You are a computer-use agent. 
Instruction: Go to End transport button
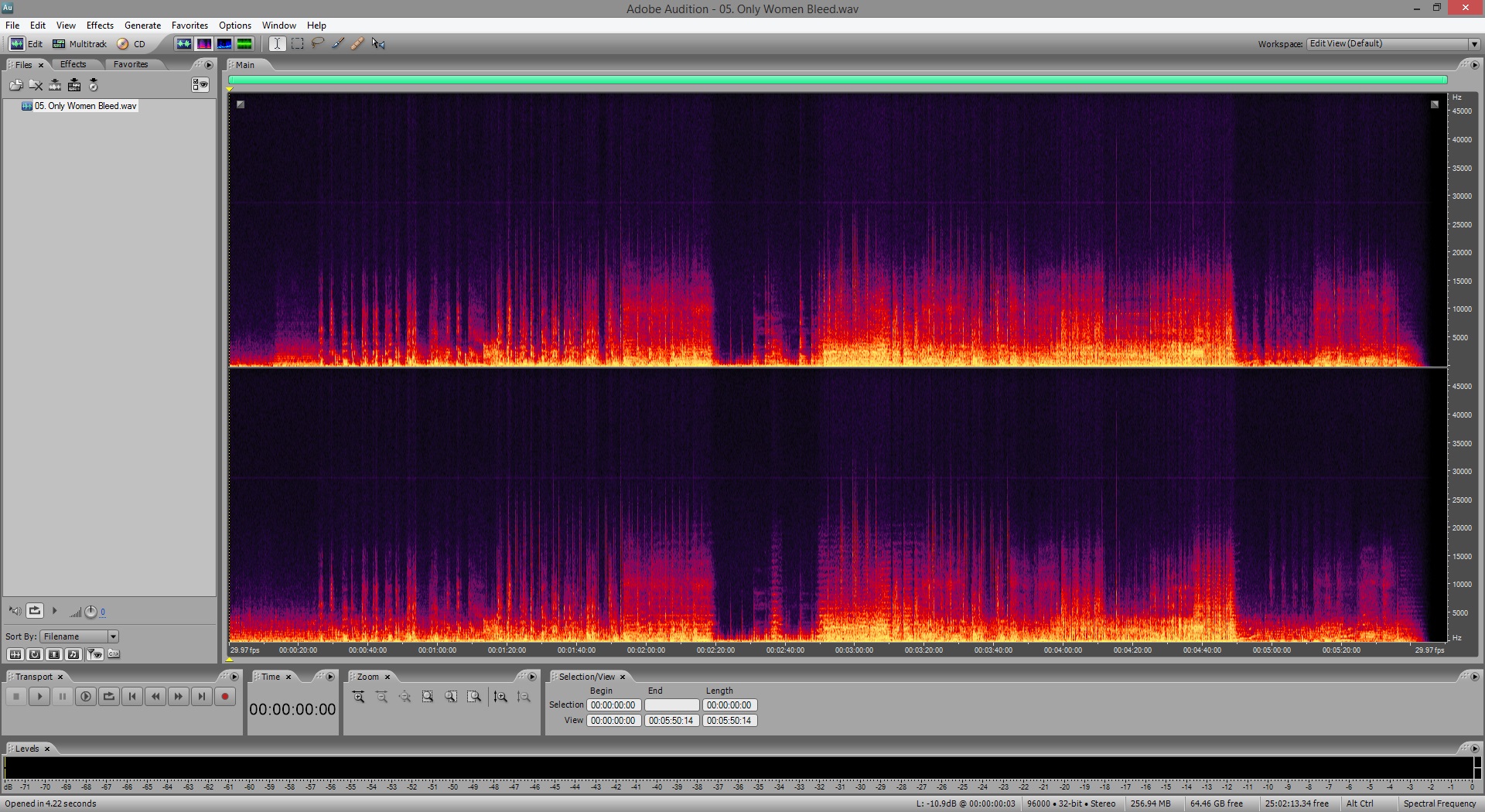pos(201,697)
